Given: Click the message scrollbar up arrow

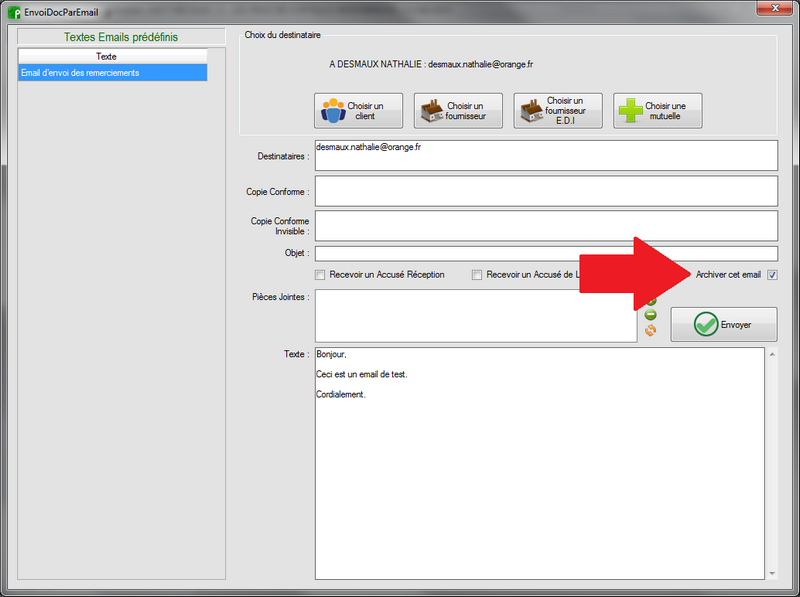Looking at the screenshot, I should (x=772, y=354).
